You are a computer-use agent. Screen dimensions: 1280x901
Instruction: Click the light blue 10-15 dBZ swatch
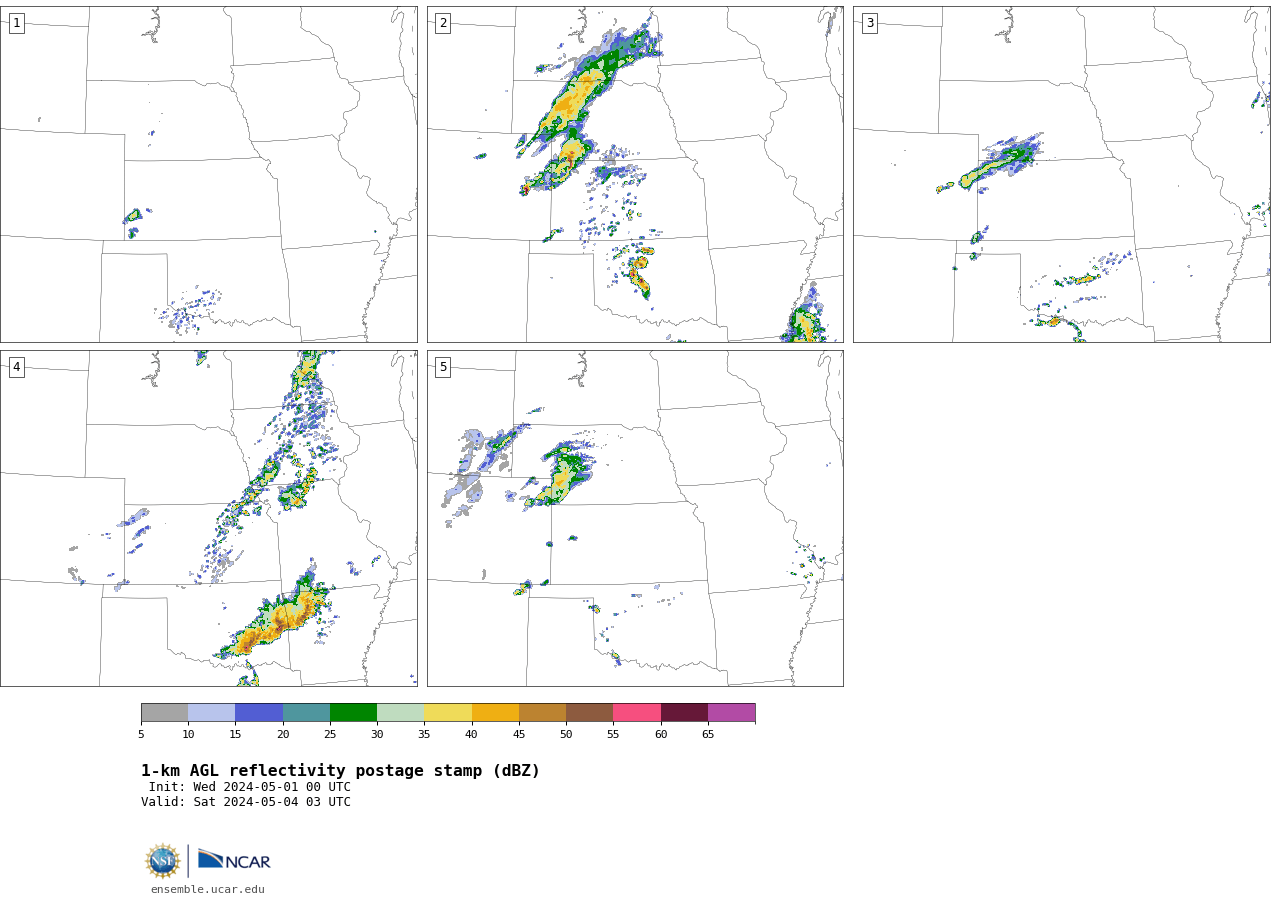(211, 712)
